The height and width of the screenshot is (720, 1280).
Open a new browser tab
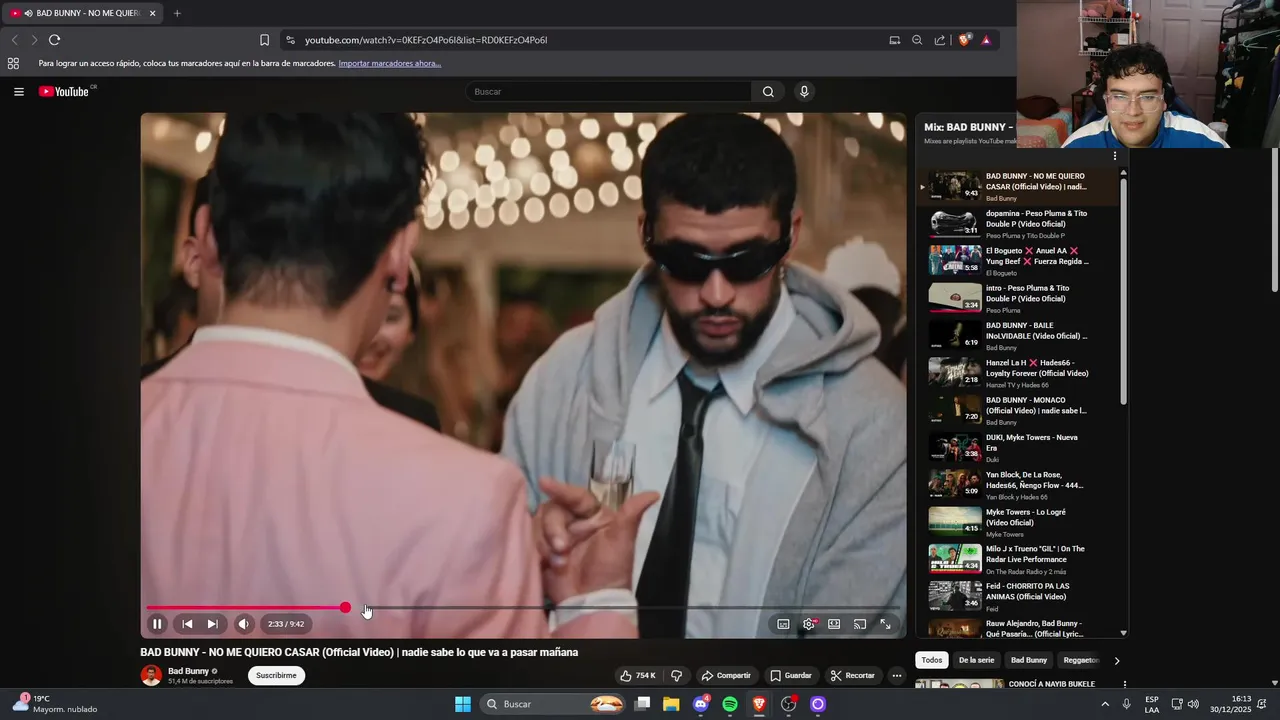coord(177,13)
